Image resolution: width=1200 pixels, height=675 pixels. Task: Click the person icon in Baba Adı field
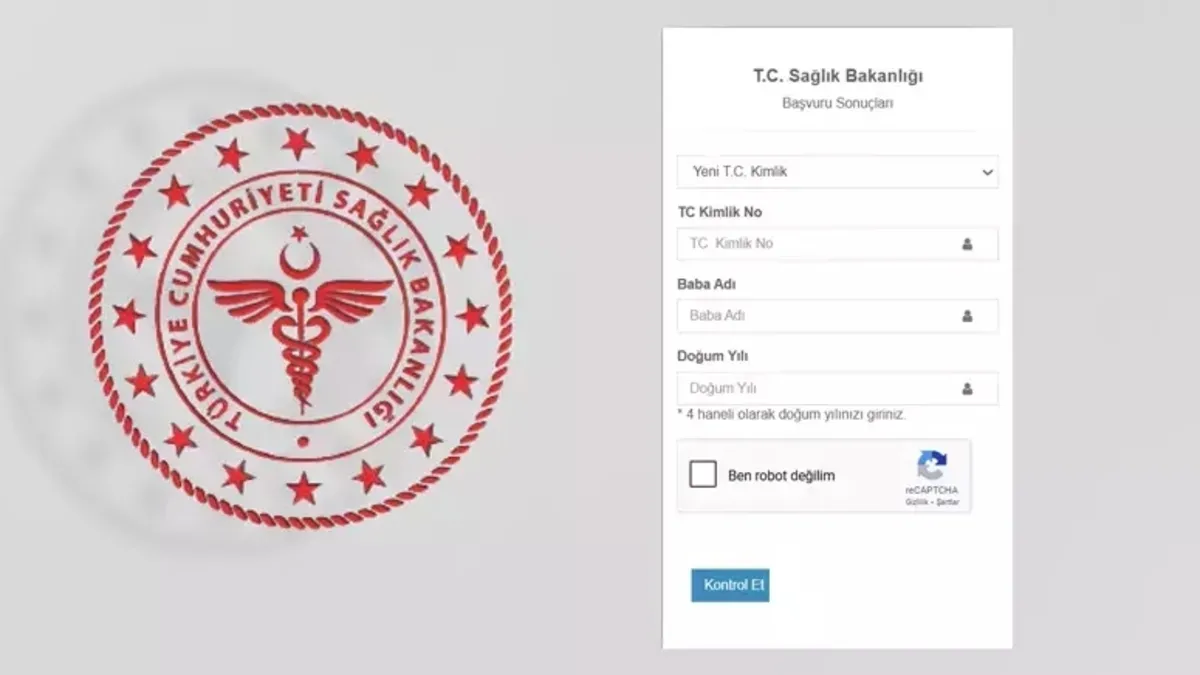(x=967, y=316)
